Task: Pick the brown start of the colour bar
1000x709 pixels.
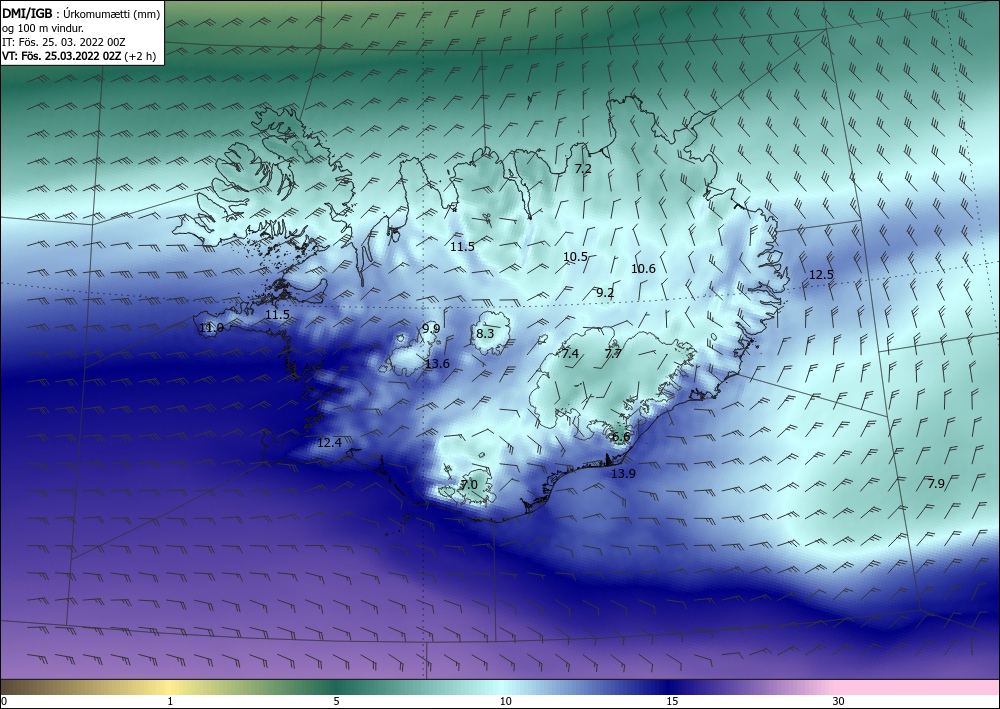Action: tap(19, 687)
